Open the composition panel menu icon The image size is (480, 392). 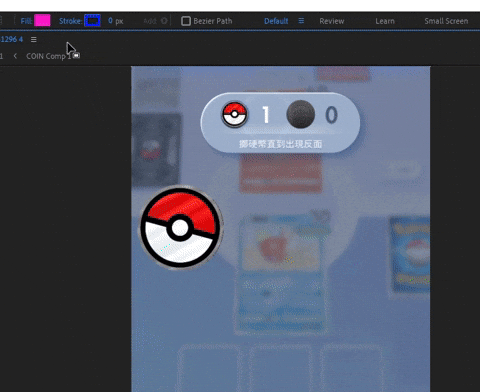(x=34, y=39)
